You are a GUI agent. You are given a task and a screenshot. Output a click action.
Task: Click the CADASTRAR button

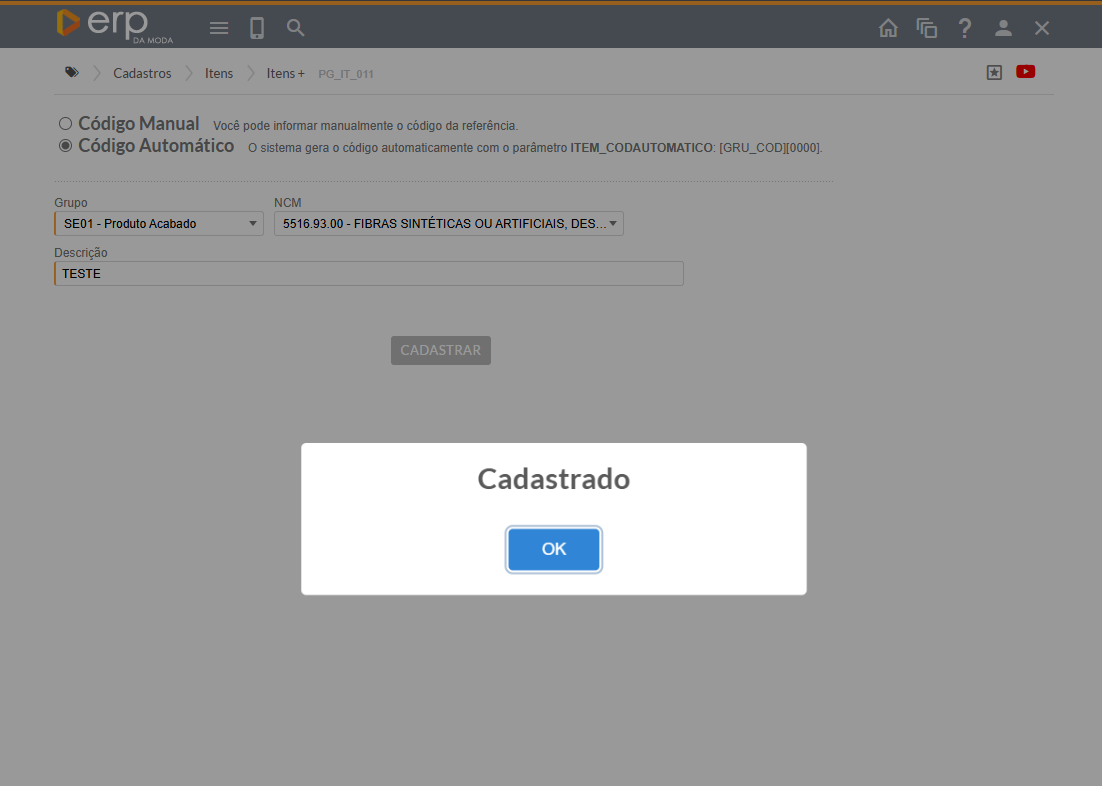coord(441,350)
